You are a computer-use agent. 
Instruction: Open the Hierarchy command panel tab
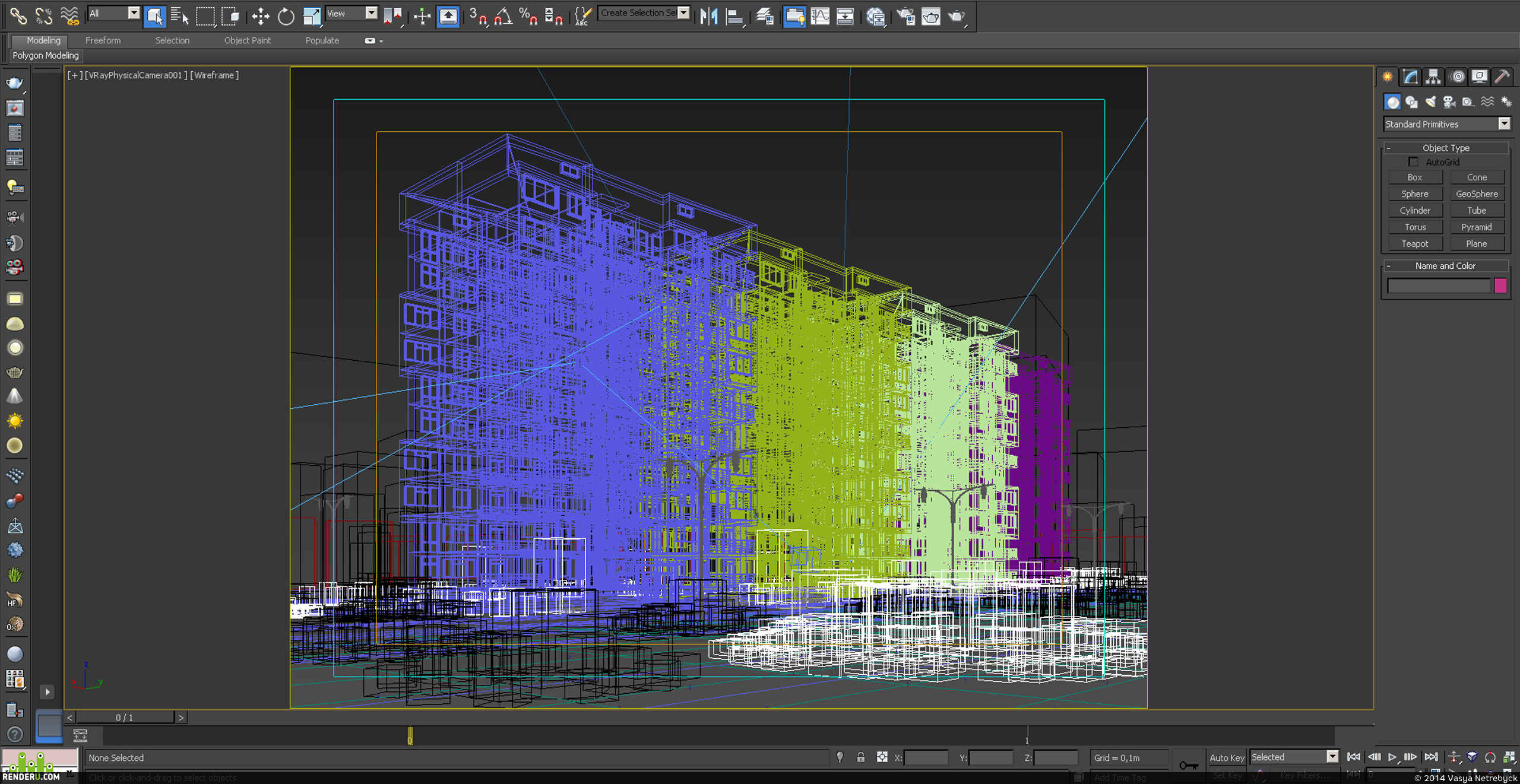tap(1433, 77)
